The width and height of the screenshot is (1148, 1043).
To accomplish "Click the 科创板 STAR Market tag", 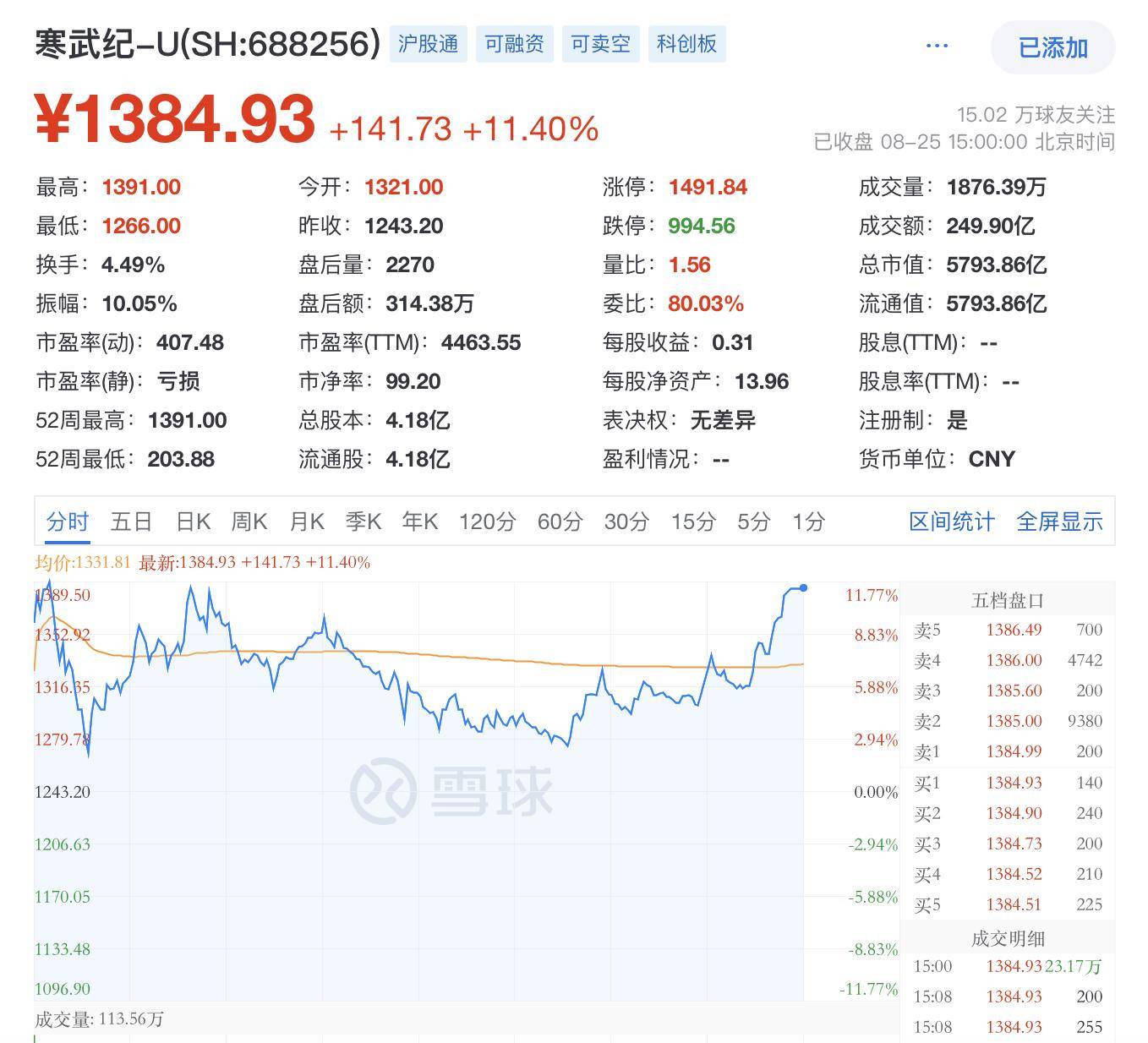I will coord(686,44).
